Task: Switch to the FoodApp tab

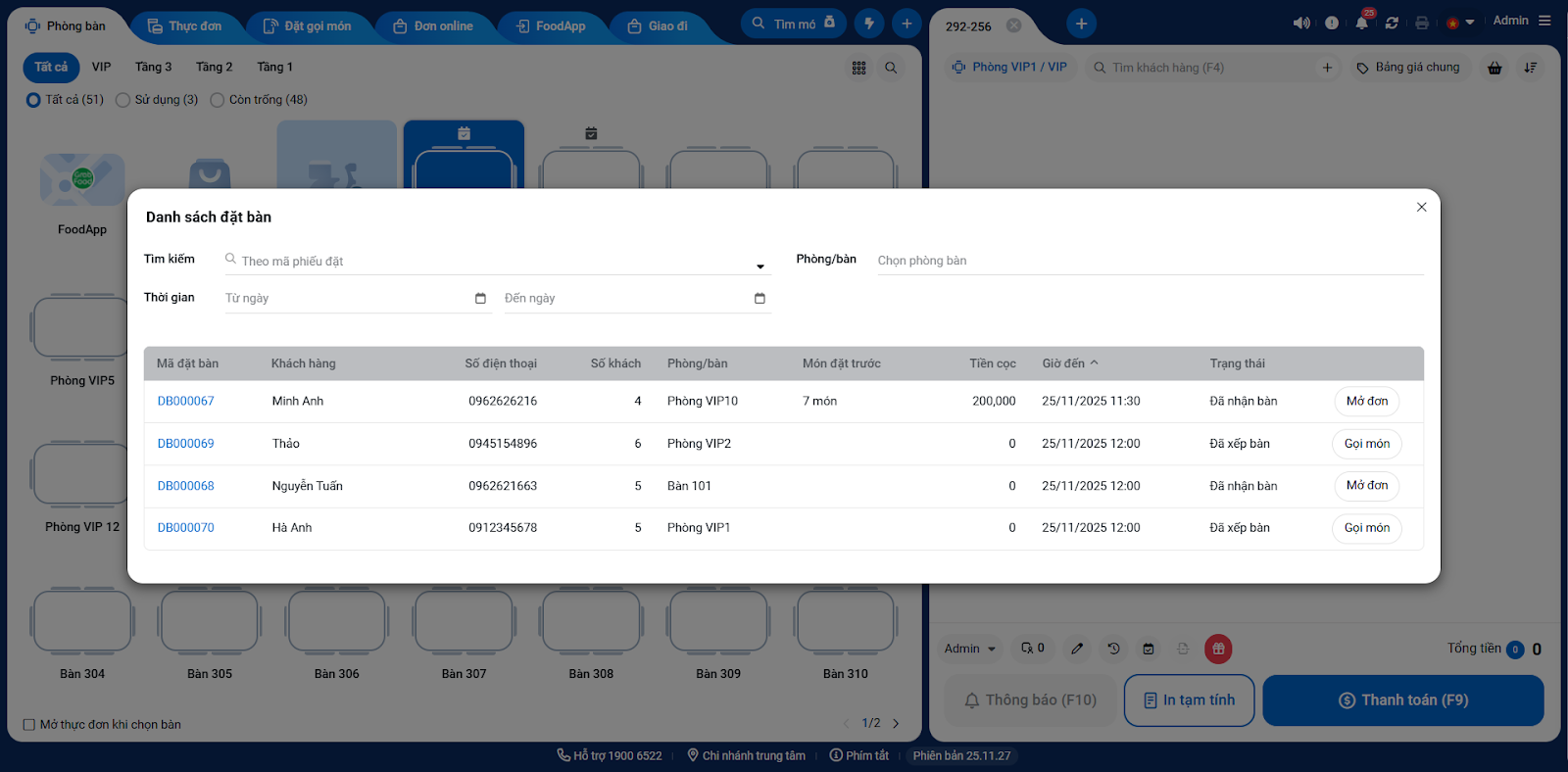Action: [551, 26]
